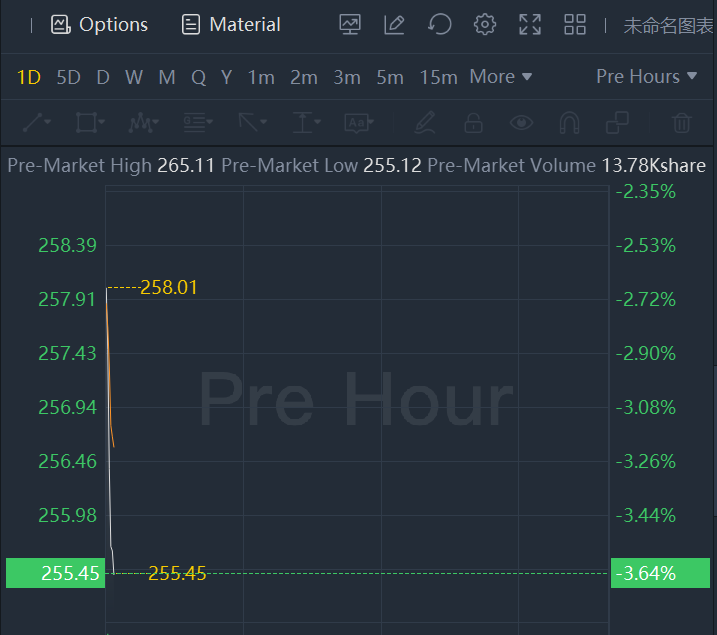Viewport: 717px width, 635px height.
Task: Expand the chart to fullscreen
Action: pos(530,25)
